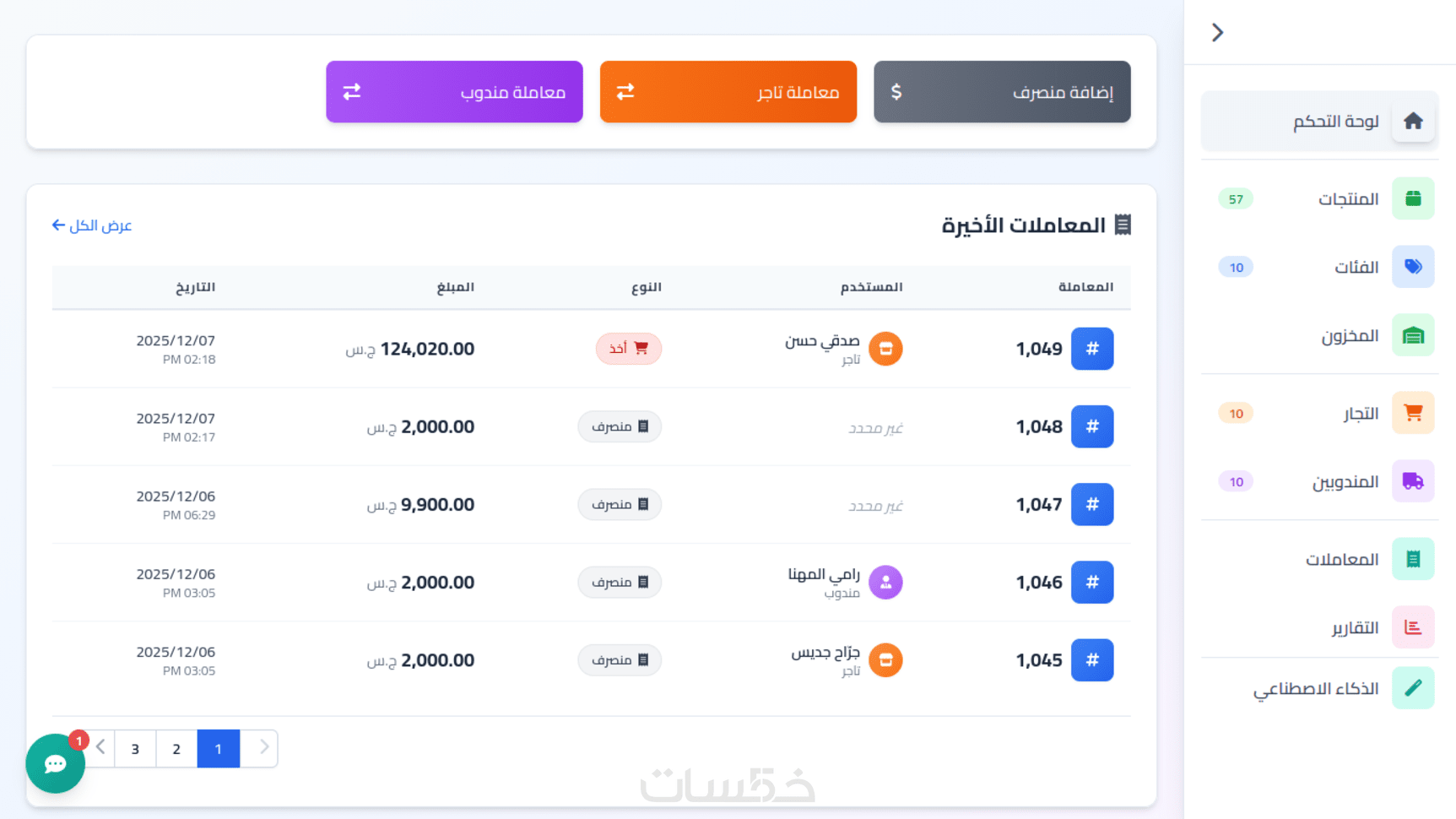Screen dimensions: 1456x819
Task: Click the purple معاملة مندوب button
Action: click(x=454, y=92)
